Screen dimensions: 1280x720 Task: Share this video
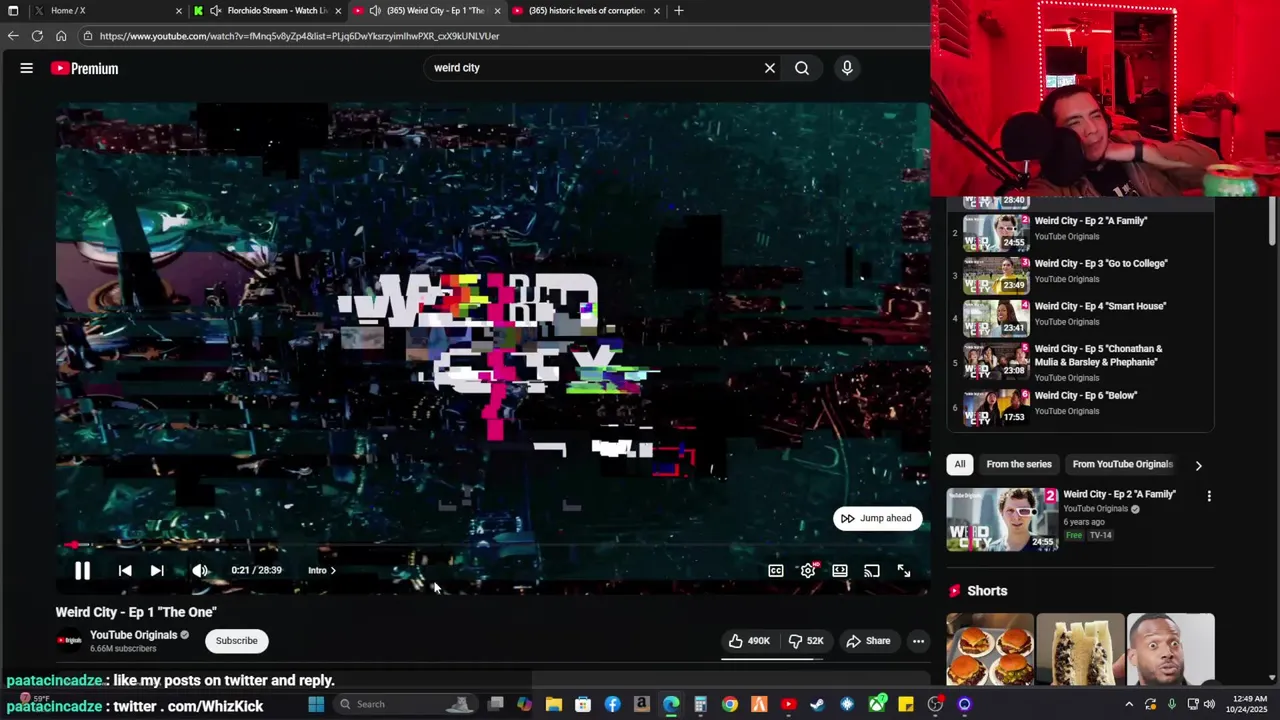(x=868, y=641)
